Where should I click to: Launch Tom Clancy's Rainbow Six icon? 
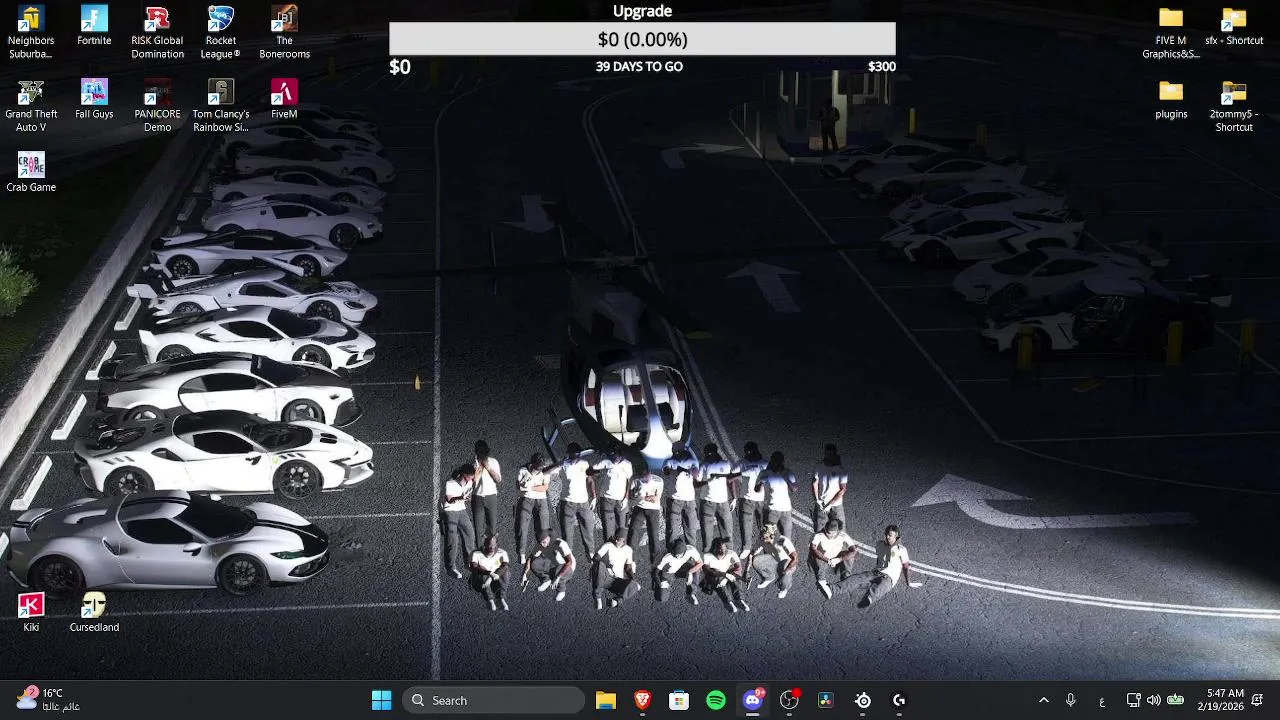coord(220,105)
